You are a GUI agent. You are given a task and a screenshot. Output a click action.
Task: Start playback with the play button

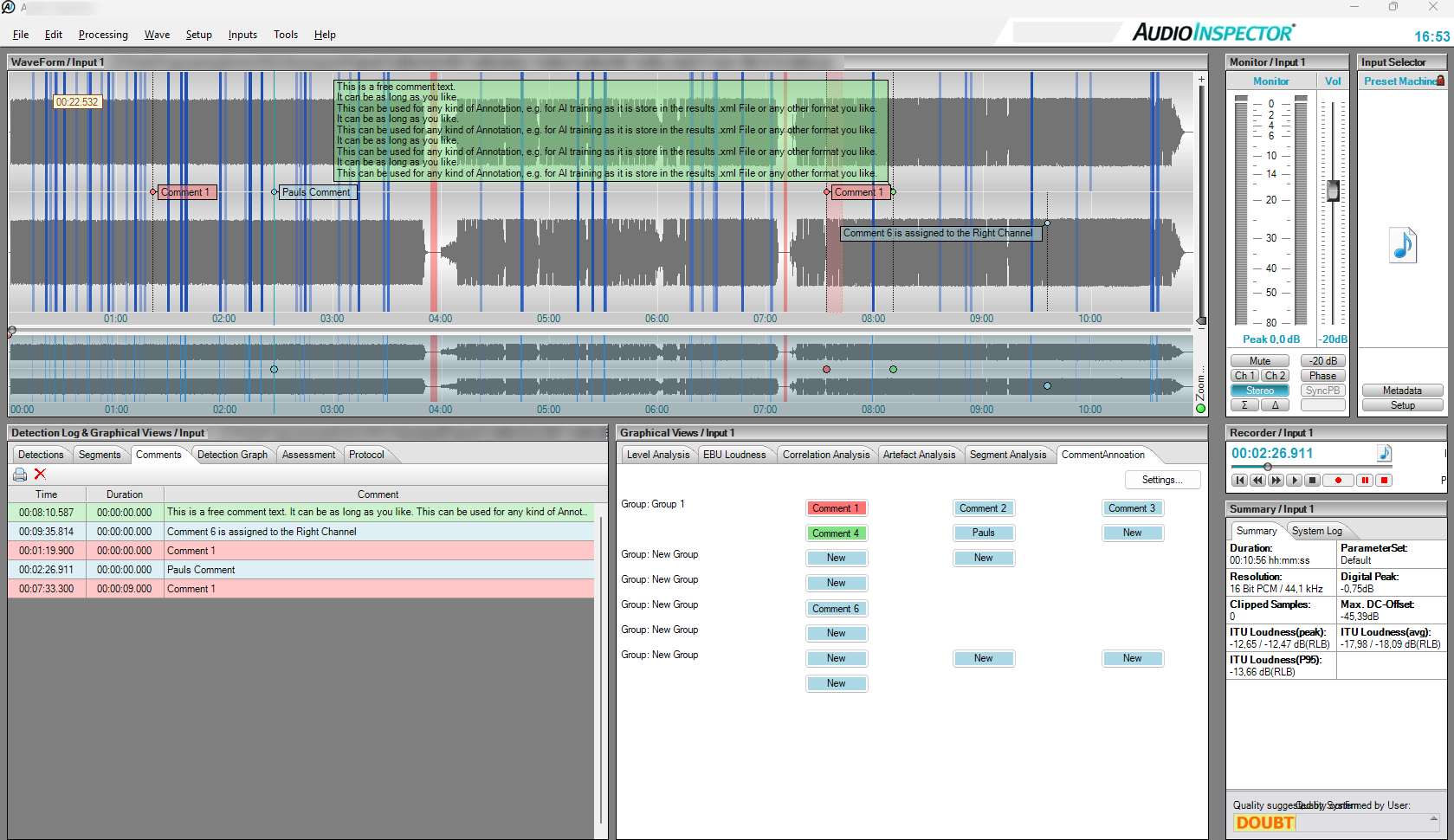[1295, 480]
